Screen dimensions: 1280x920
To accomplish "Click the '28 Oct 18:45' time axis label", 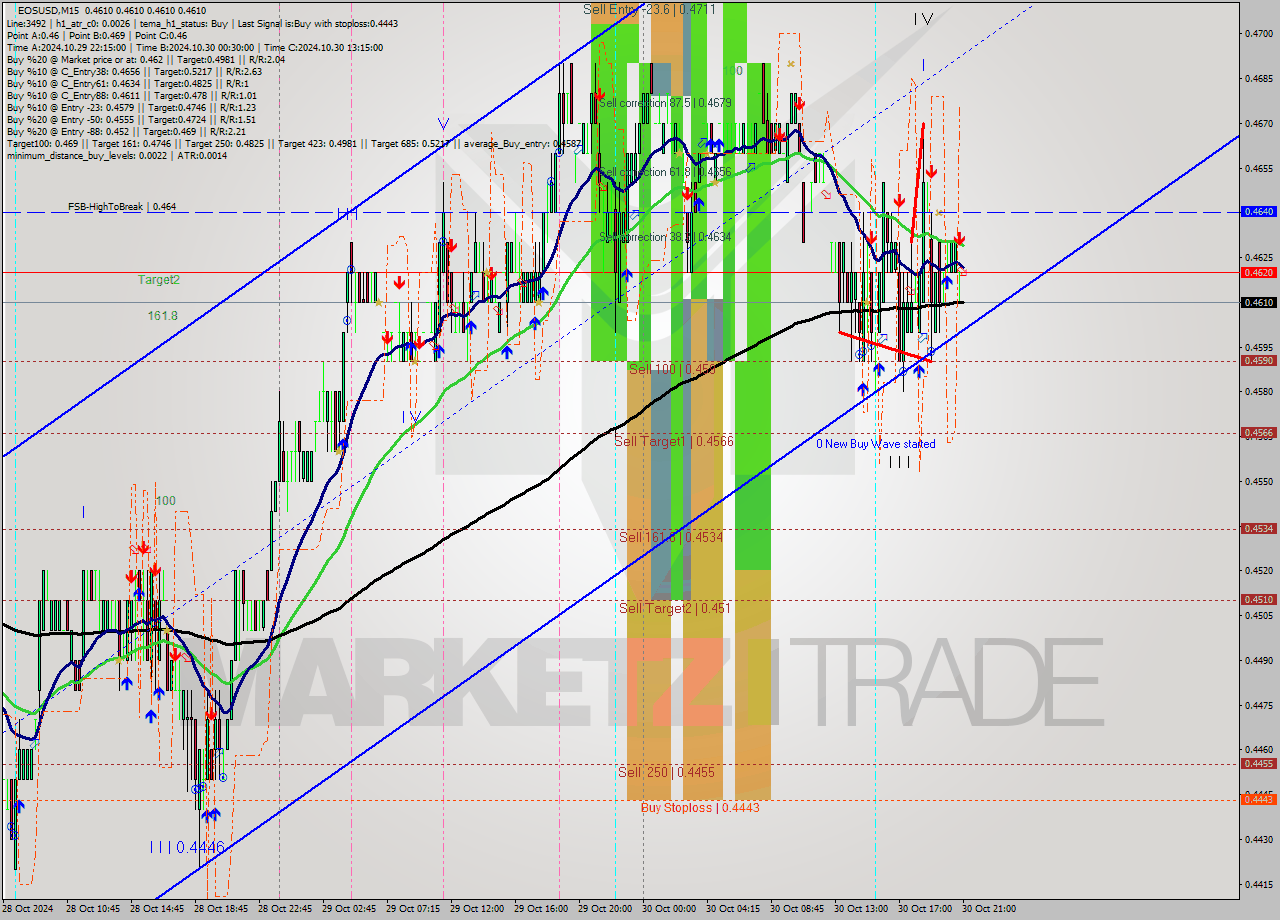I will click(x=220, y=909).
